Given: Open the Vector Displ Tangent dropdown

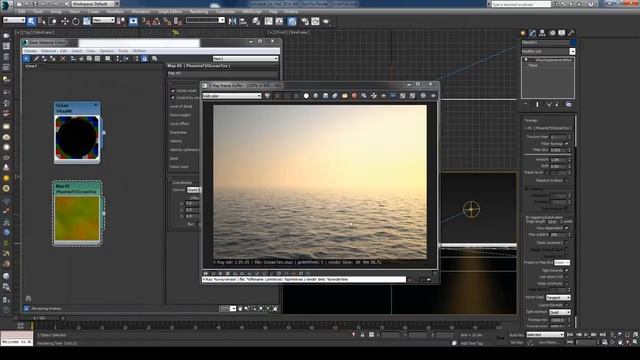Looking at the screenshot, I should pyautogui.click(x=558, y=298).
